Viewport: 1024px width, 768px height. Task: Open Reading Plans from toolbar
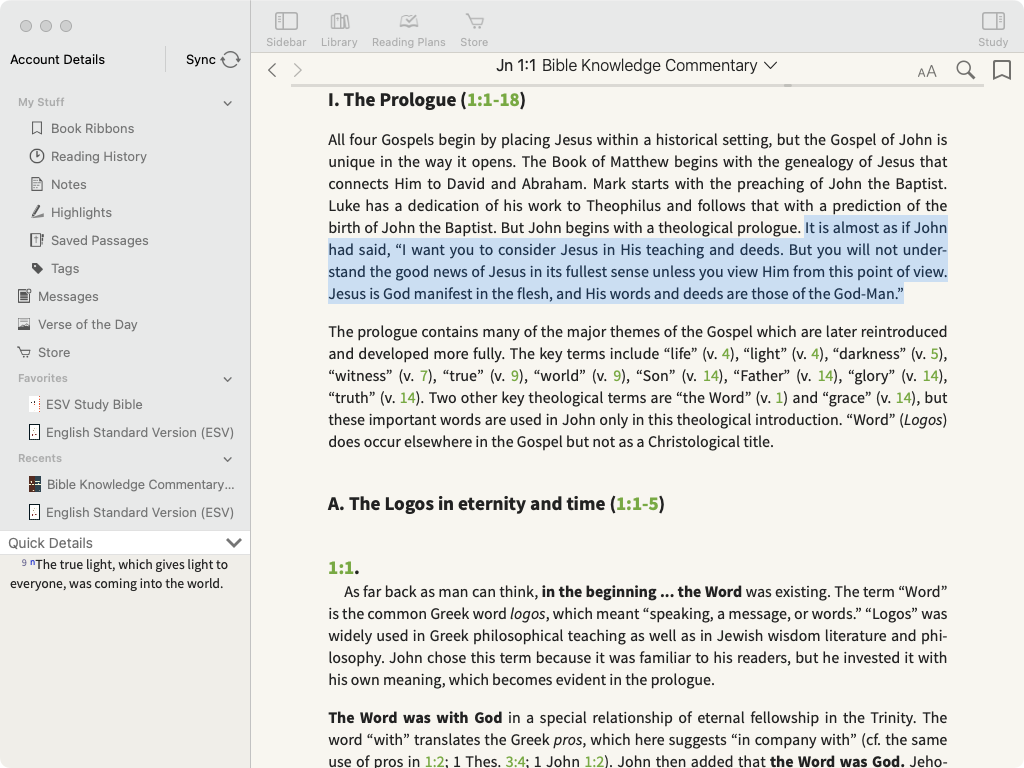coord(408,29)
